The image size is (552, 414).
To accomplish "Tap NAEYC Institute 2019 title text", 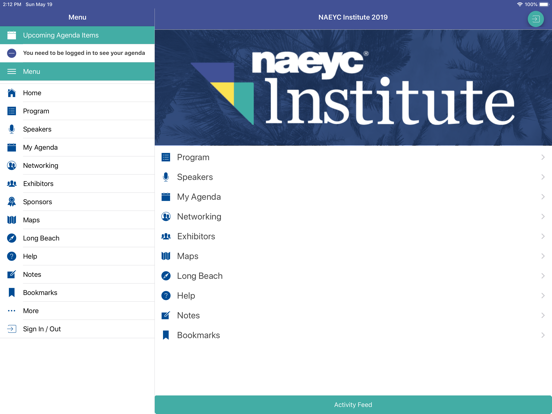I will (x=353, y=17).
